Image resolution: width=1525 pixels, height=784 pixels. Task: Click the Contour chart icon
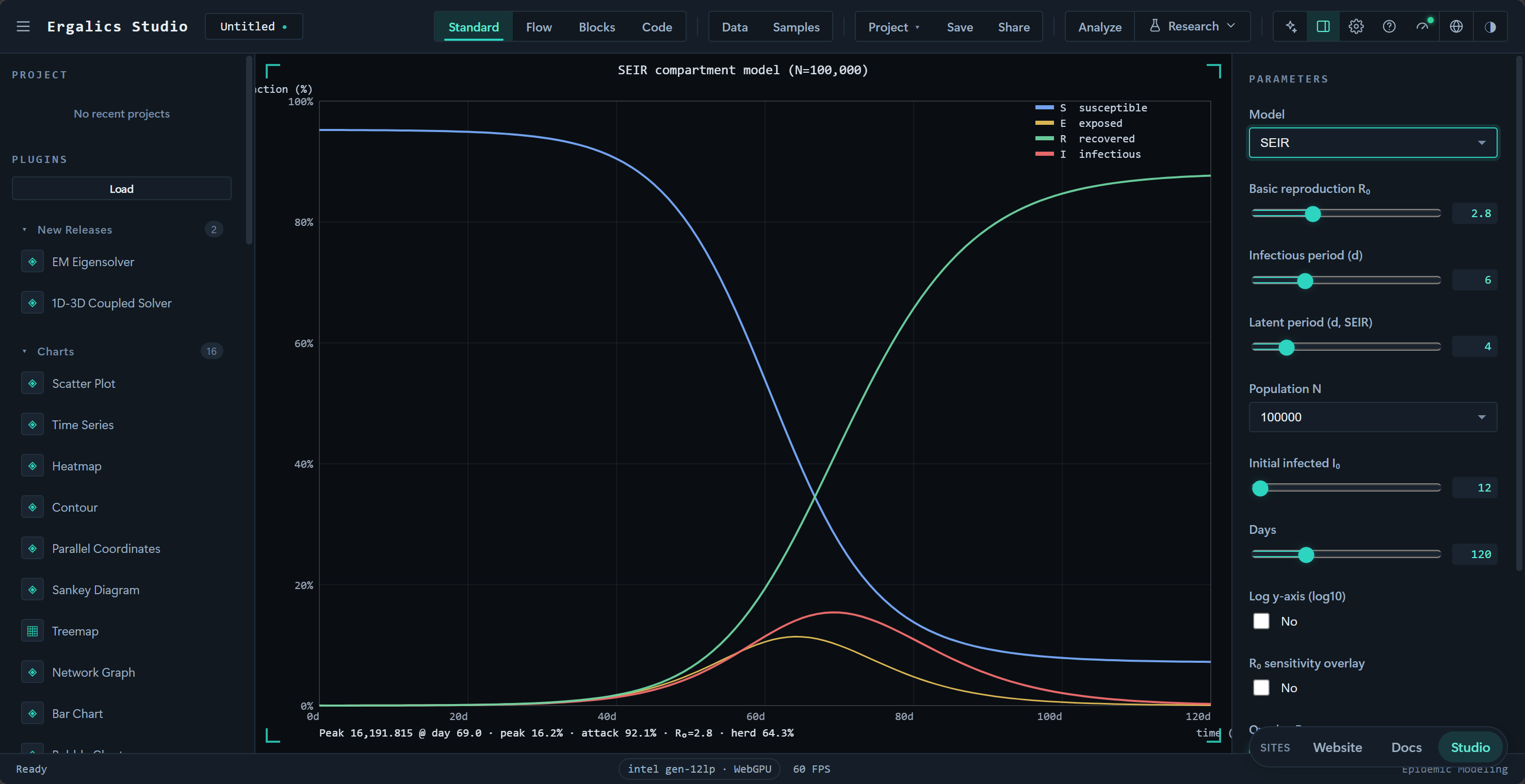33,507
